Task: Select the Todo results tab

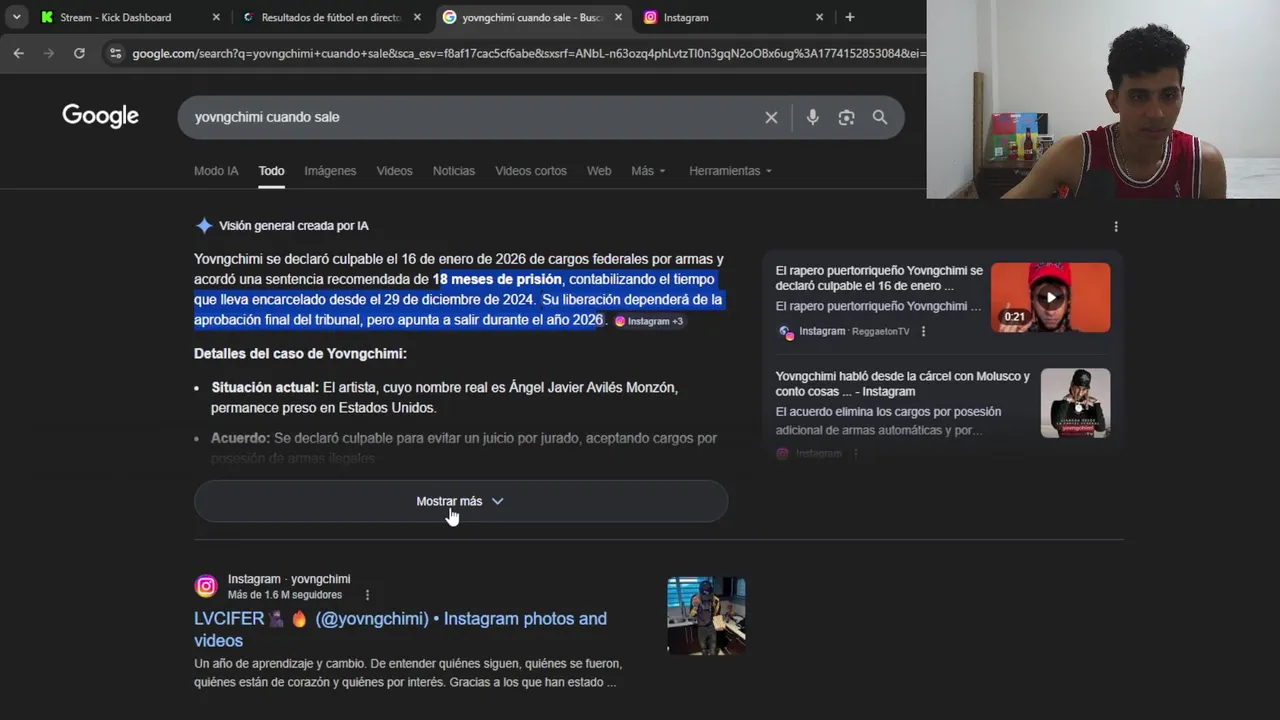Action: click(x=271, y=171)
